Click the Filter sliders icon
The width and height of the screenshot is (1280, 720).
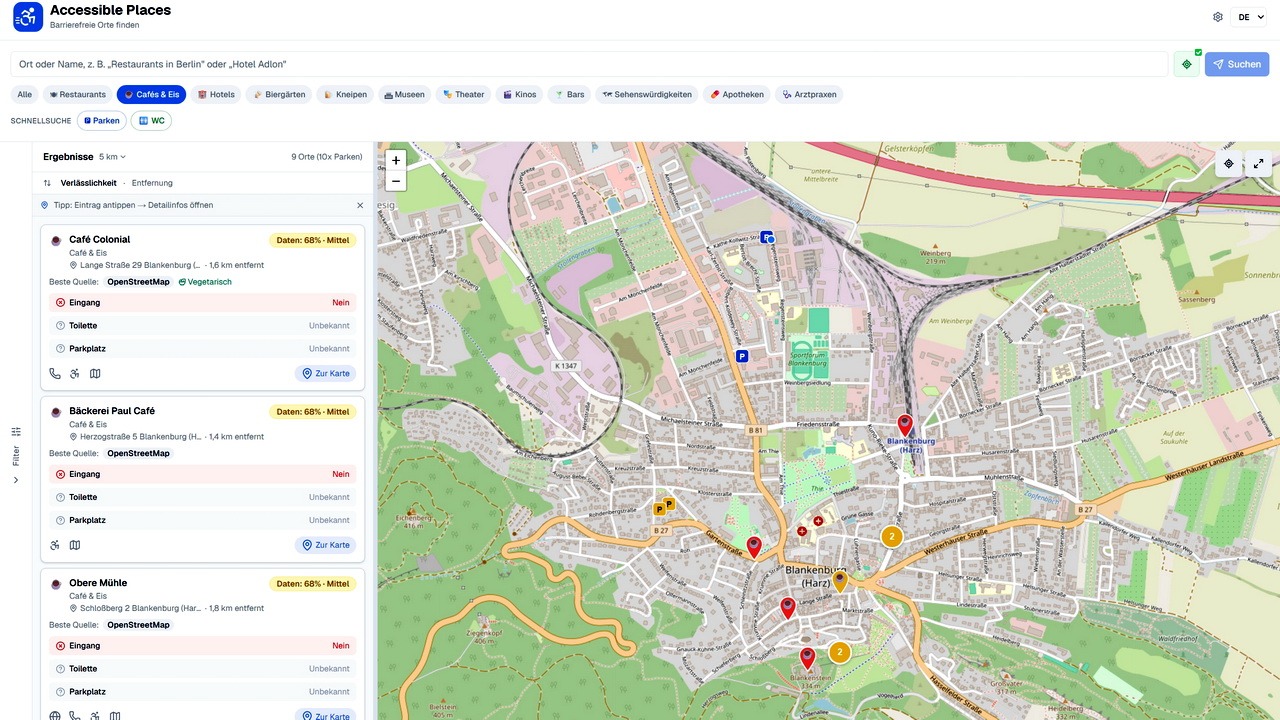tap(16, 431)
